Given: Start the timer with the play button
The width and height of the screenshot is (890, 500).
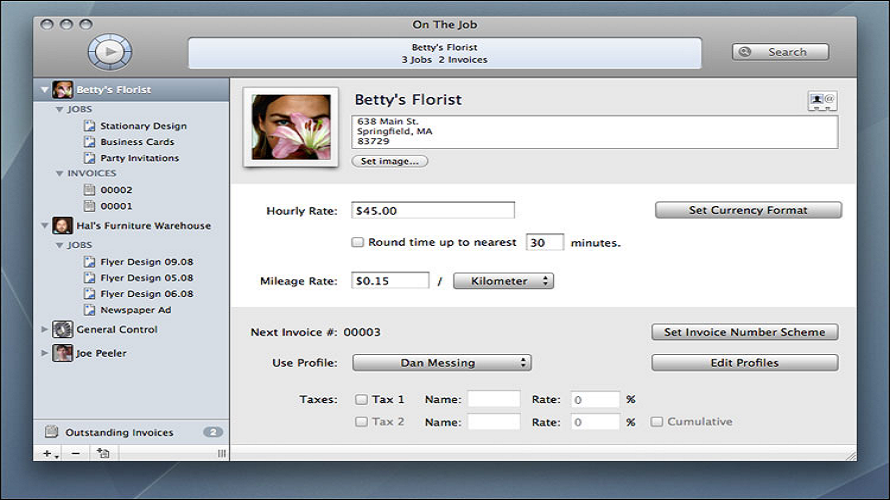Looking at the screenshot, I should pyautogui.click(x=110, y=52).
